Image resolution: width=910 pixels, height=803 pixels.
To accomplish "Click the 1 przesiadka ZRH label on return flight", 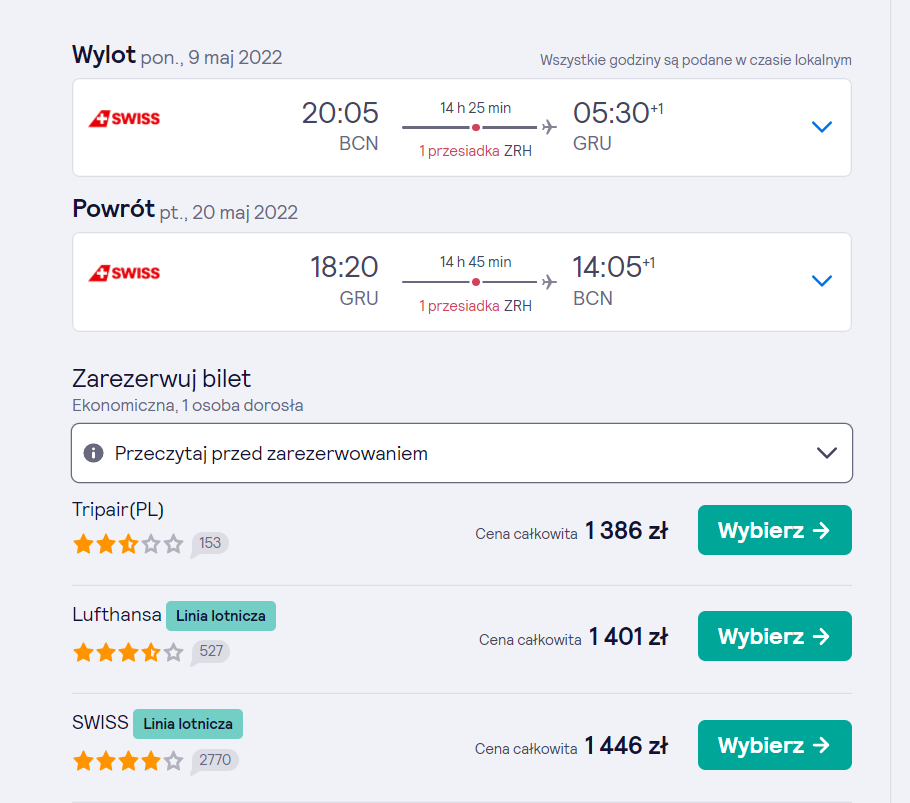I will tap(475, 306).
